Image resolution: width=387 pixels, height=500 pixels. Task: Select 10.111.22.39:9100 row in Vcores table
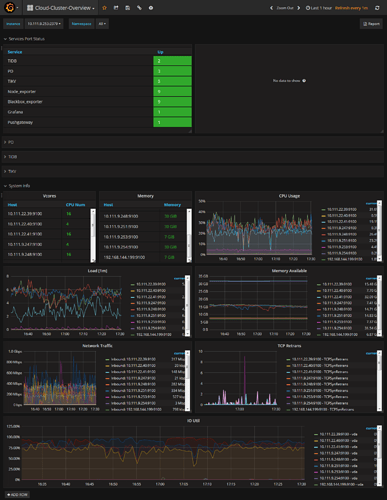point(47,214)
